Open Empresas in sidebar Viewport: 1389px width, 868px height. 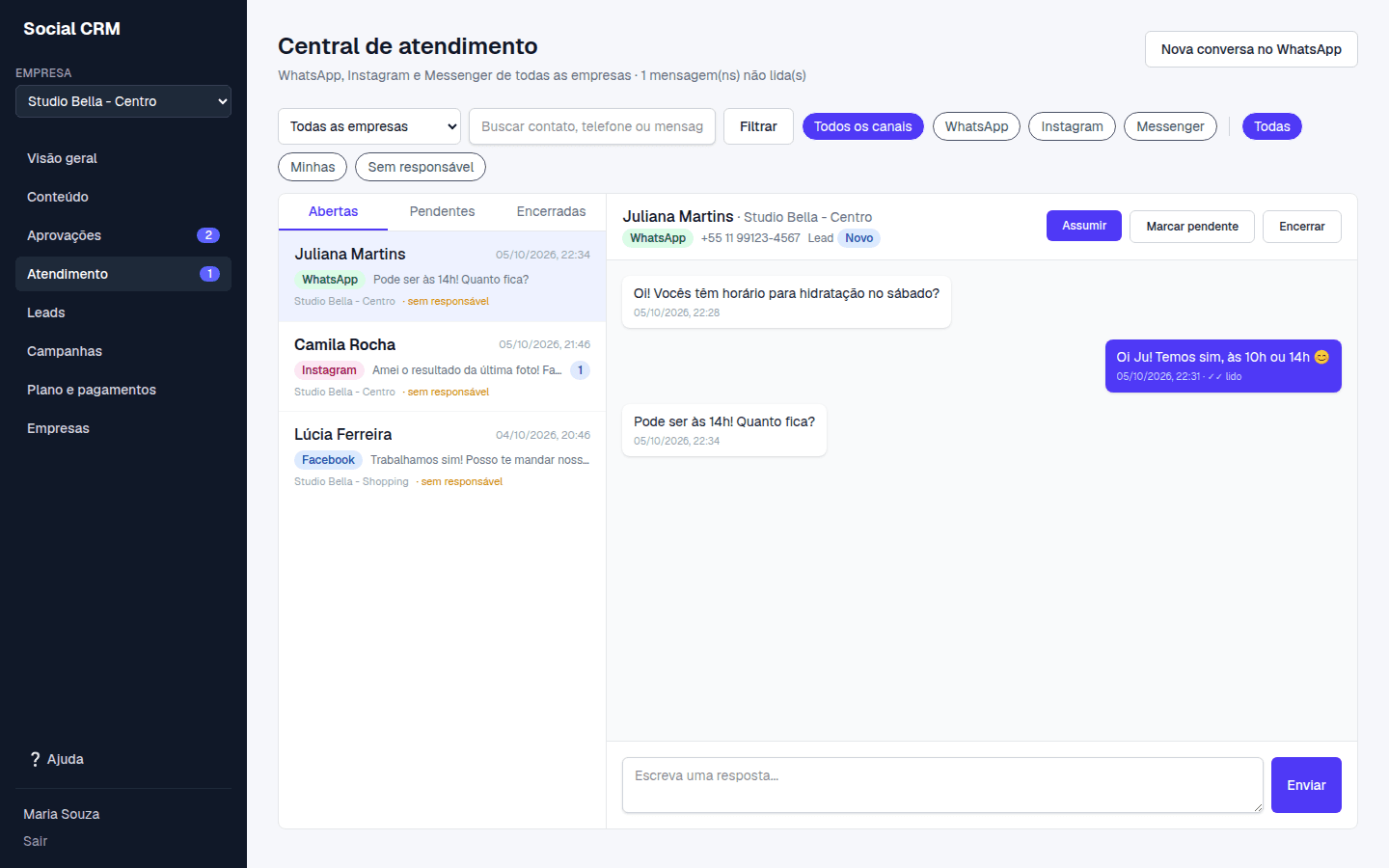click(123, 428)
